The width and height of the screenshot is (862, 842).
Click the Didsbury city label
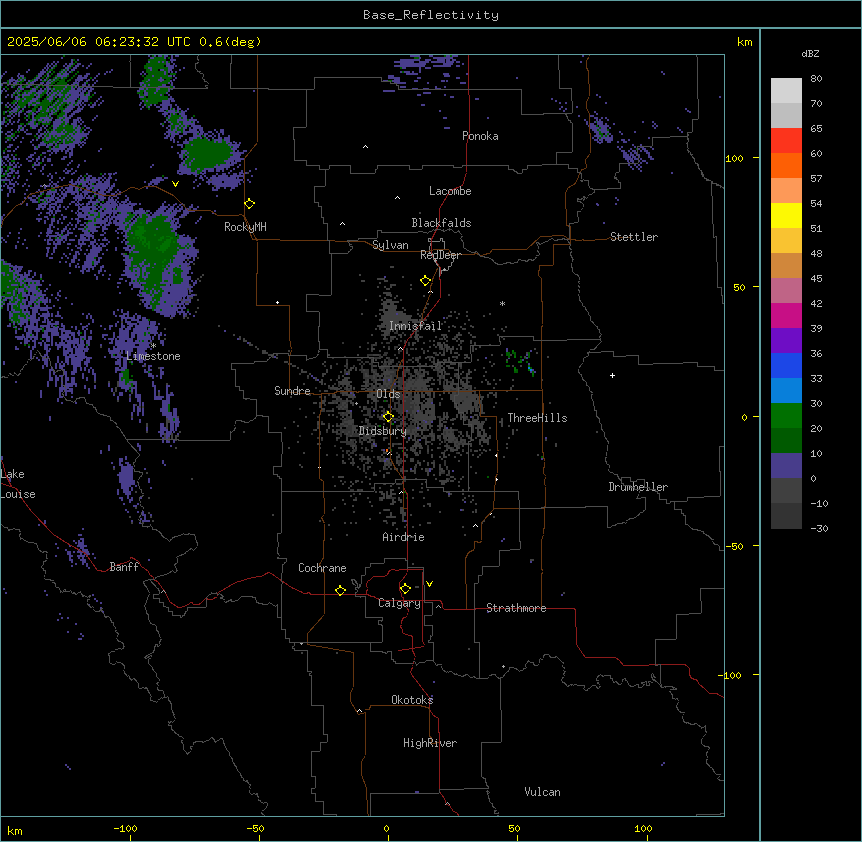(x=383, y=431)
